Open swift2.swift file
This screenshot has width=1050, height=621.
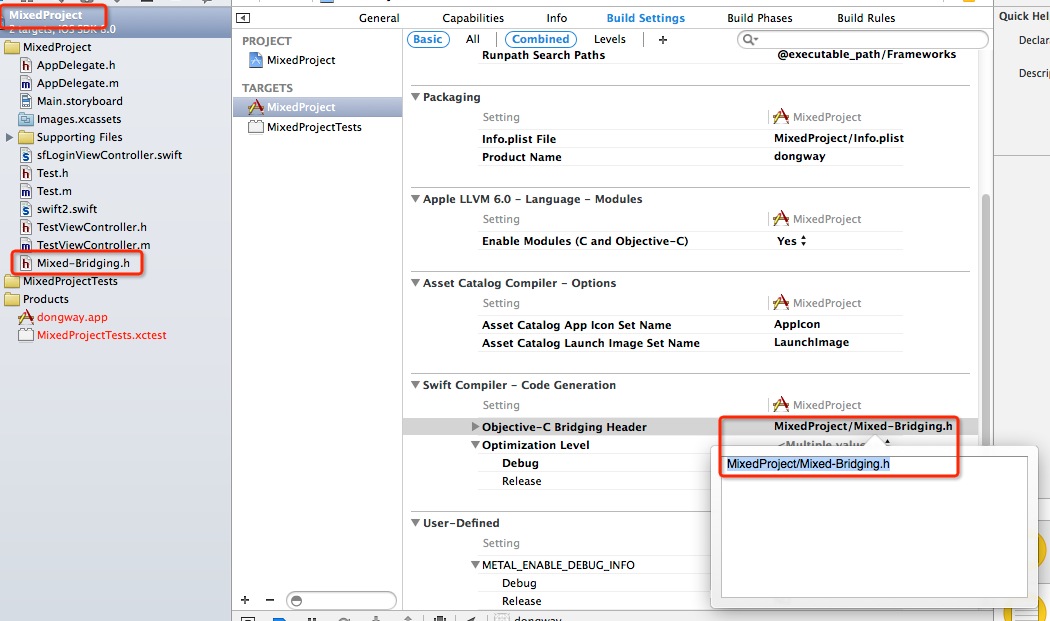pos(67,209)
